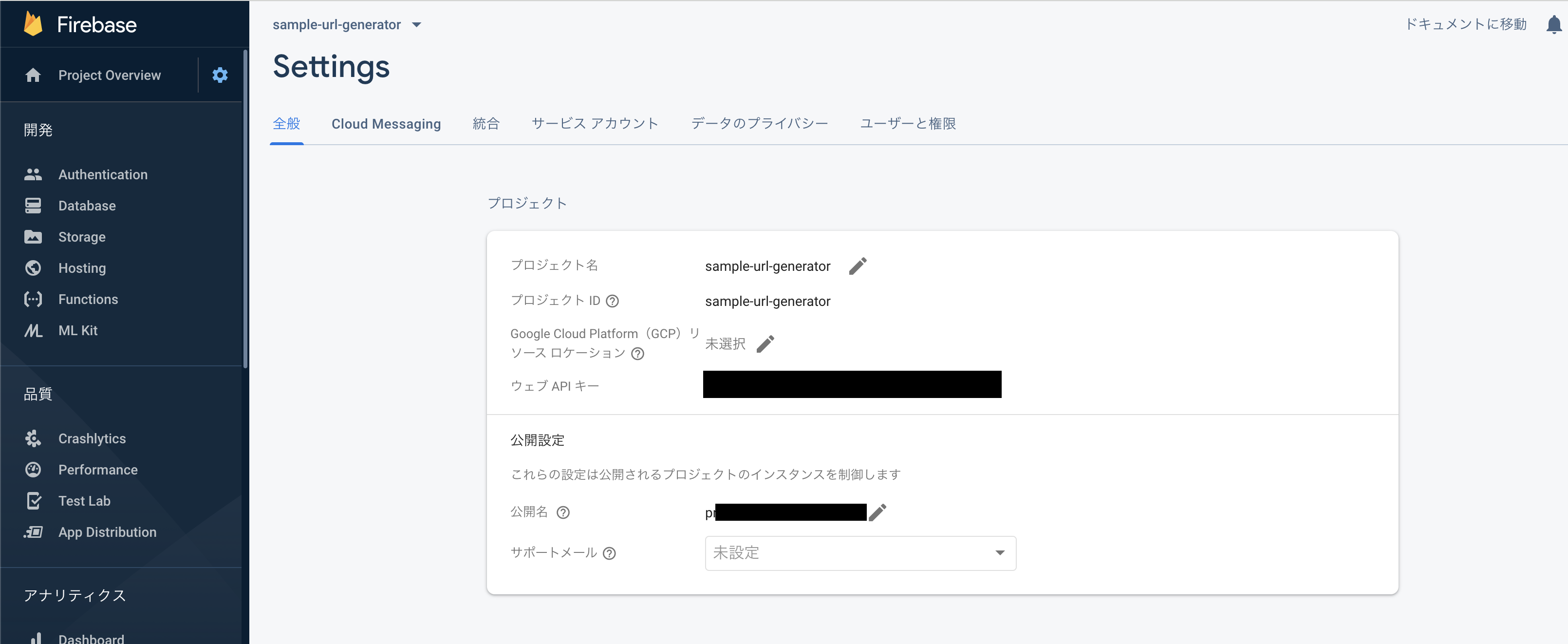
Task: Open the サービス アカウント tab
Action: [x=595, y=124]
